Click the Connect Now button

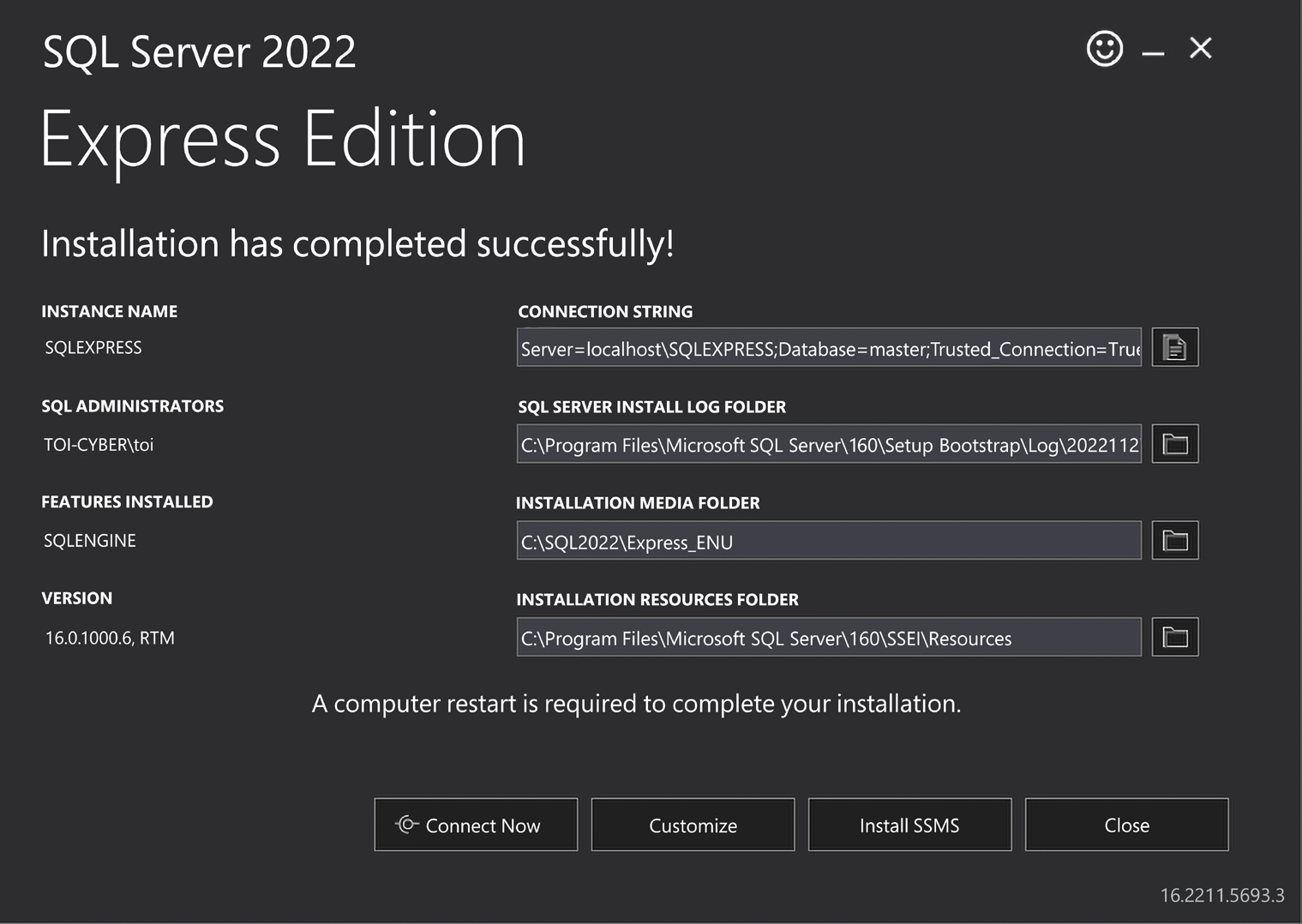tap(476, 825)
